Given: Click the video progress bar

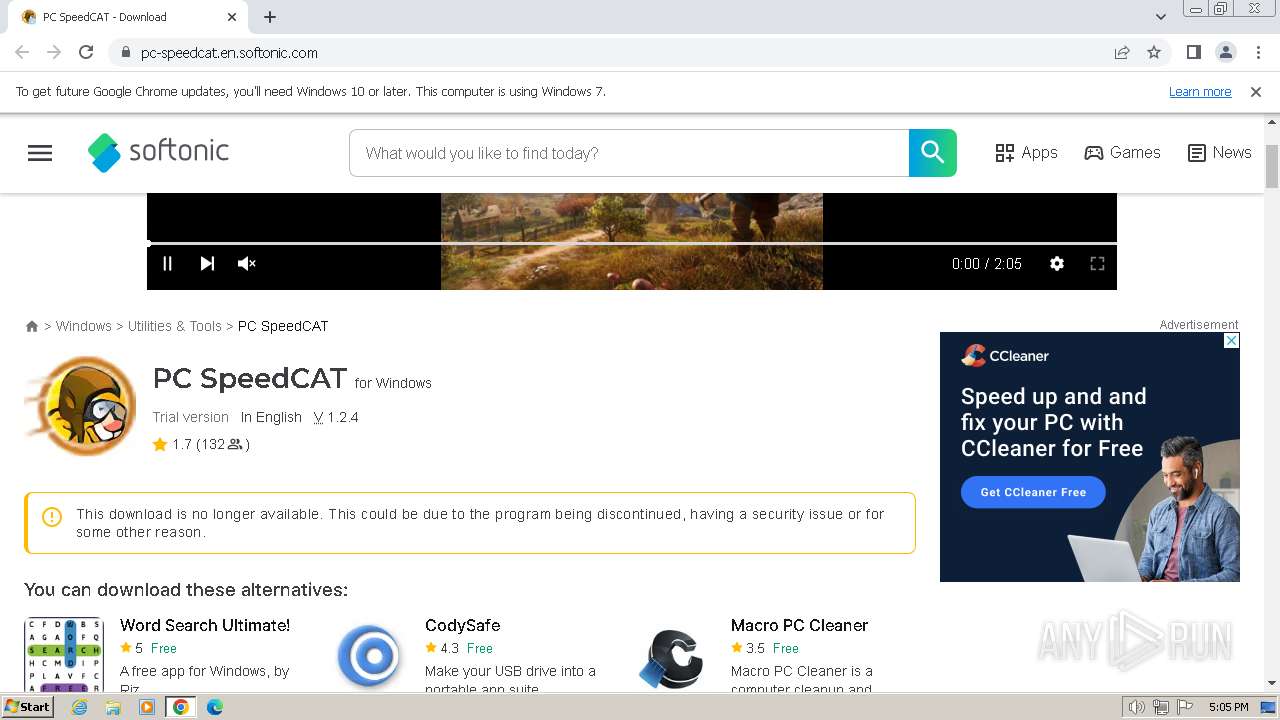Looking at the screenshot, I should click(632, 243).
